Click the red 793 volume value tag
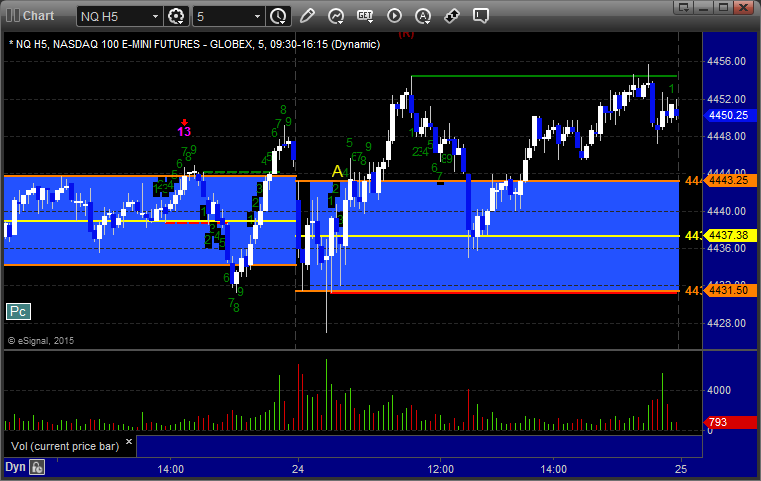 728,422
